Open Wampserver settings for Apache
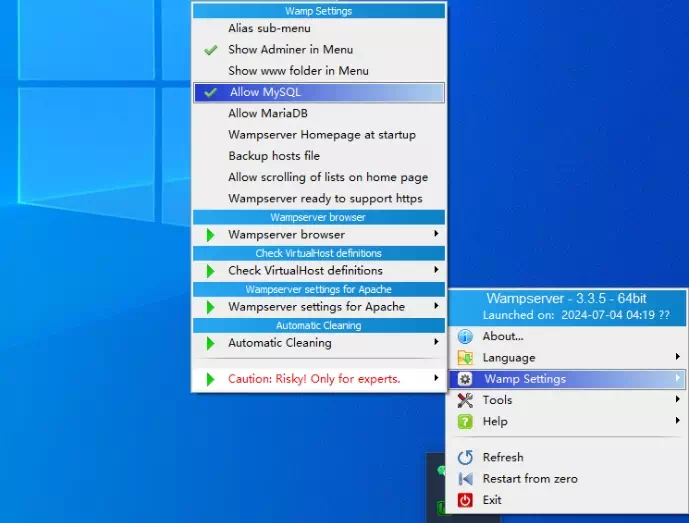Image resolution: width=689 pixels, height=523 pixels. click(316, 306)
